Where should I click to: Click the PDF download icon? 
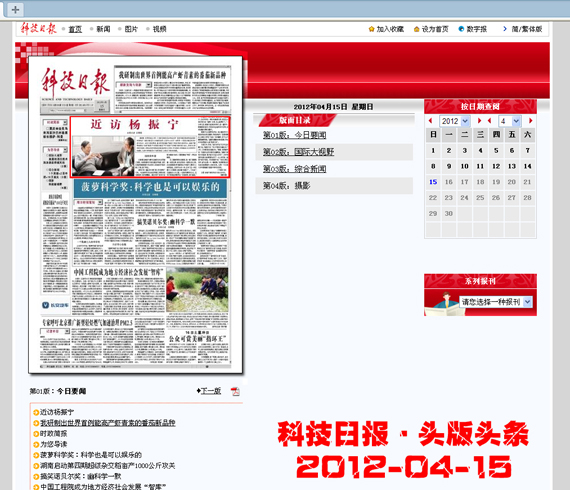tap(235, 391)
